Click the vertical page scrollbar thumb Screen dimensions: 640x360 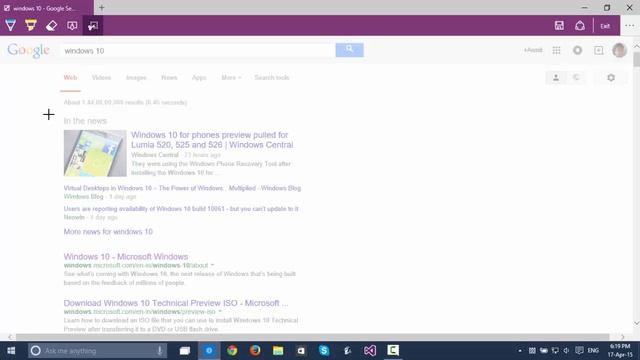[636, 59]
